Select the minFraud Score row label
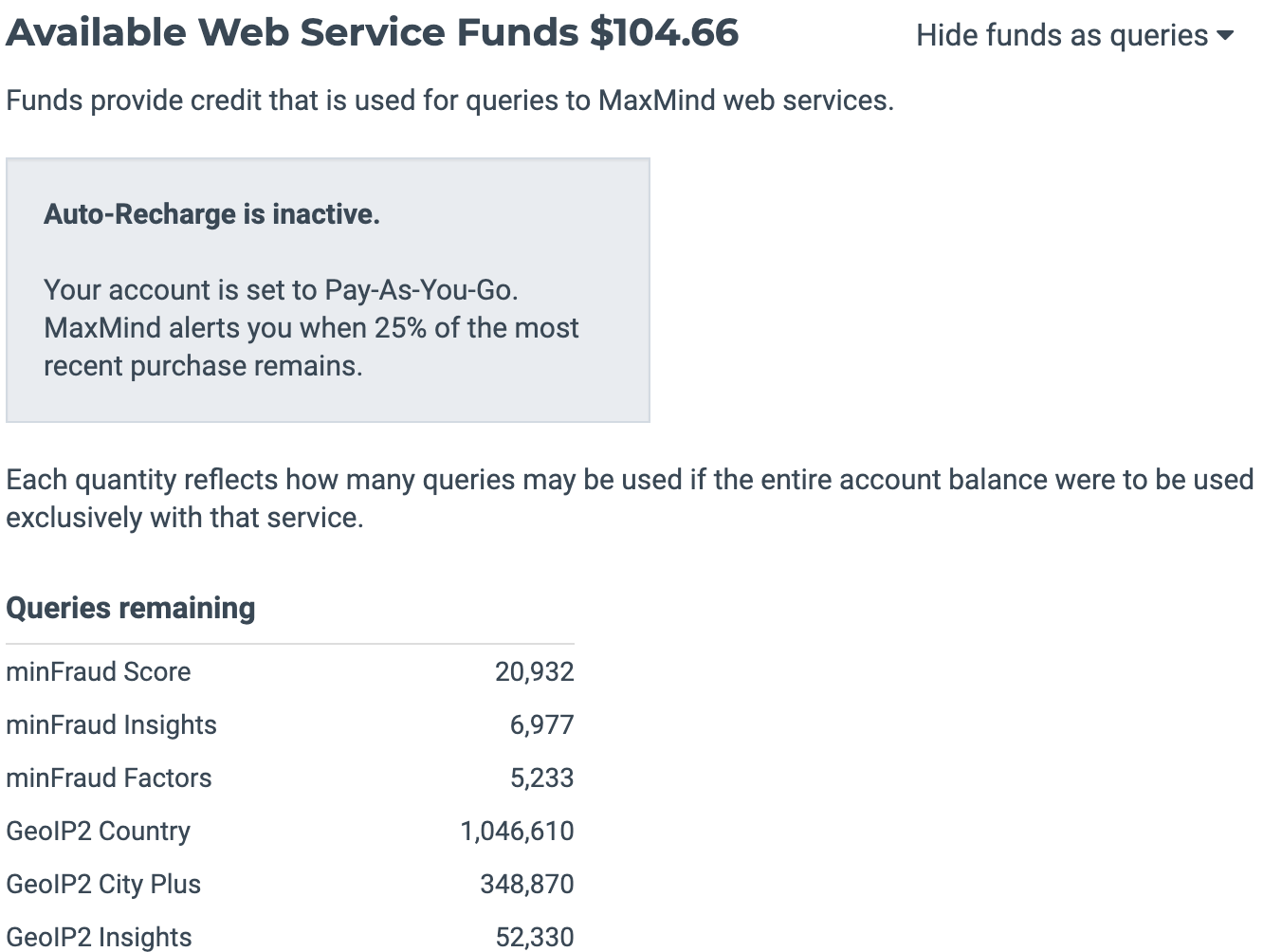This screenshot has height=952, width=1263. click(99, 672)
